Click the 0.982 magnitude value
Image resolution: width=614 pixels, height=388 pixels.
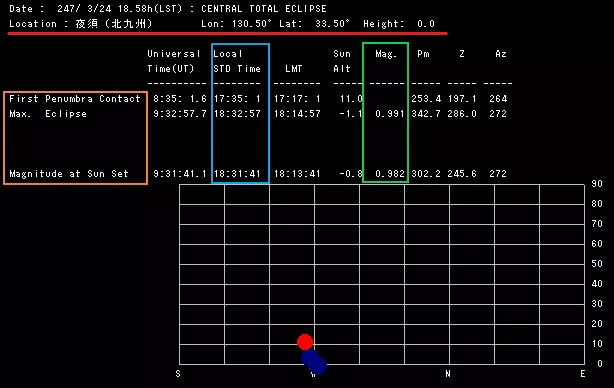389,174
